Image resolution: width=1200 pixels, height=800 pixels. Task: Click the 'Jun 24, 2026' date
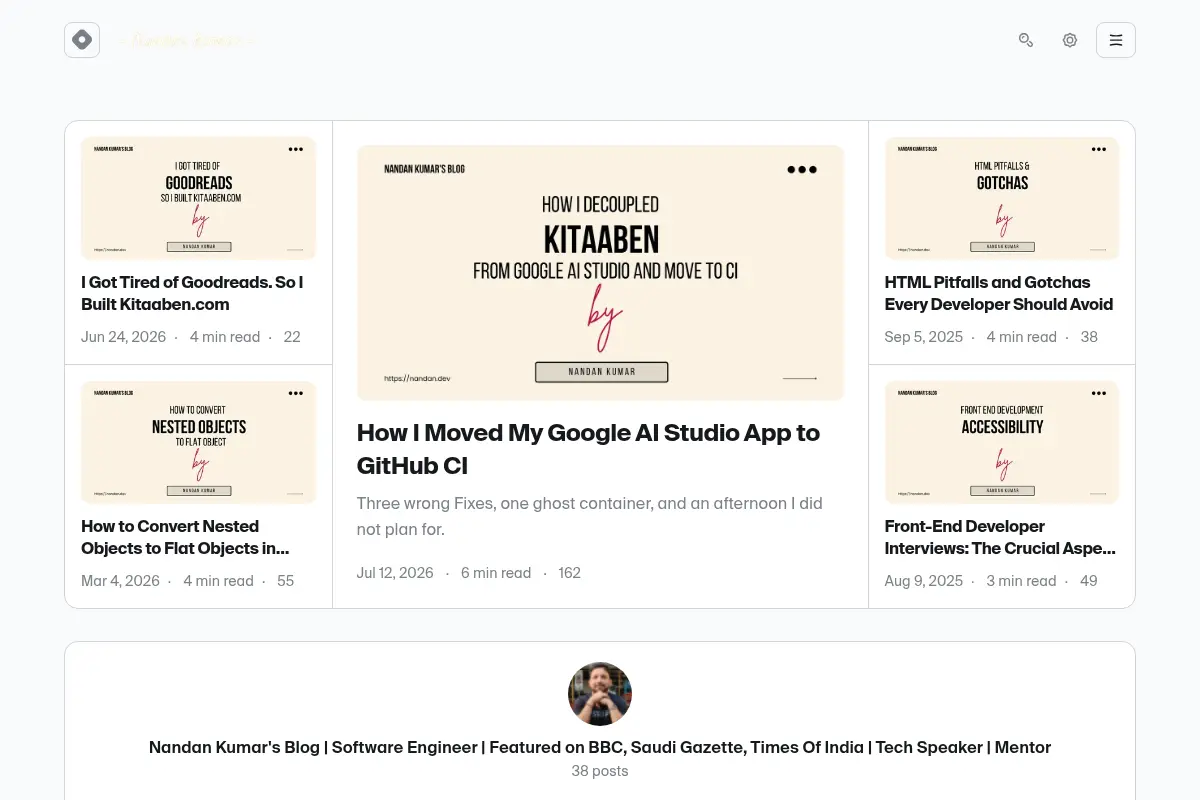(x=123, y=337)
